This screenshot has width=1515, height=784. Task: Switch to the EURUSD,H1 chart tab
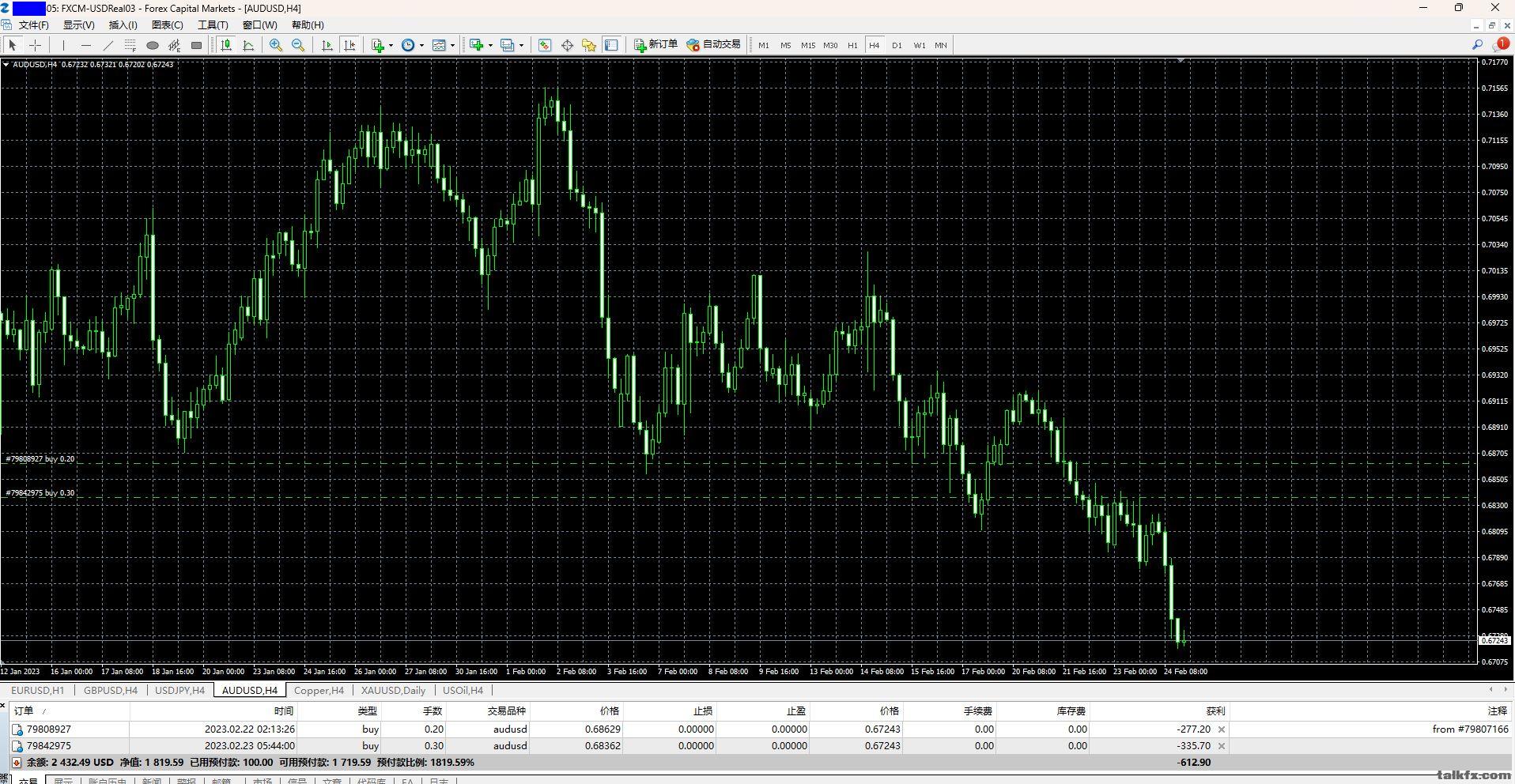pyautogui.click(x=37, y=691)
